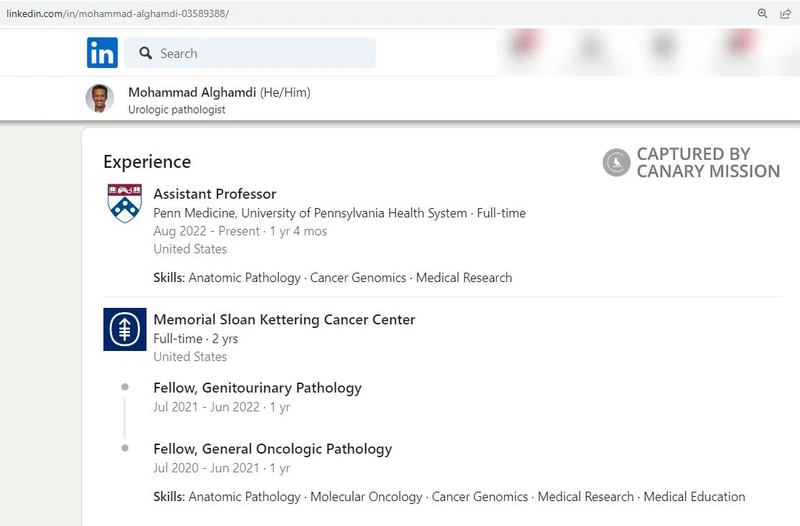Viewport: 800px width, 526px height.
Task: Open the Assistant Professor position title
Action: pos(215,194)
